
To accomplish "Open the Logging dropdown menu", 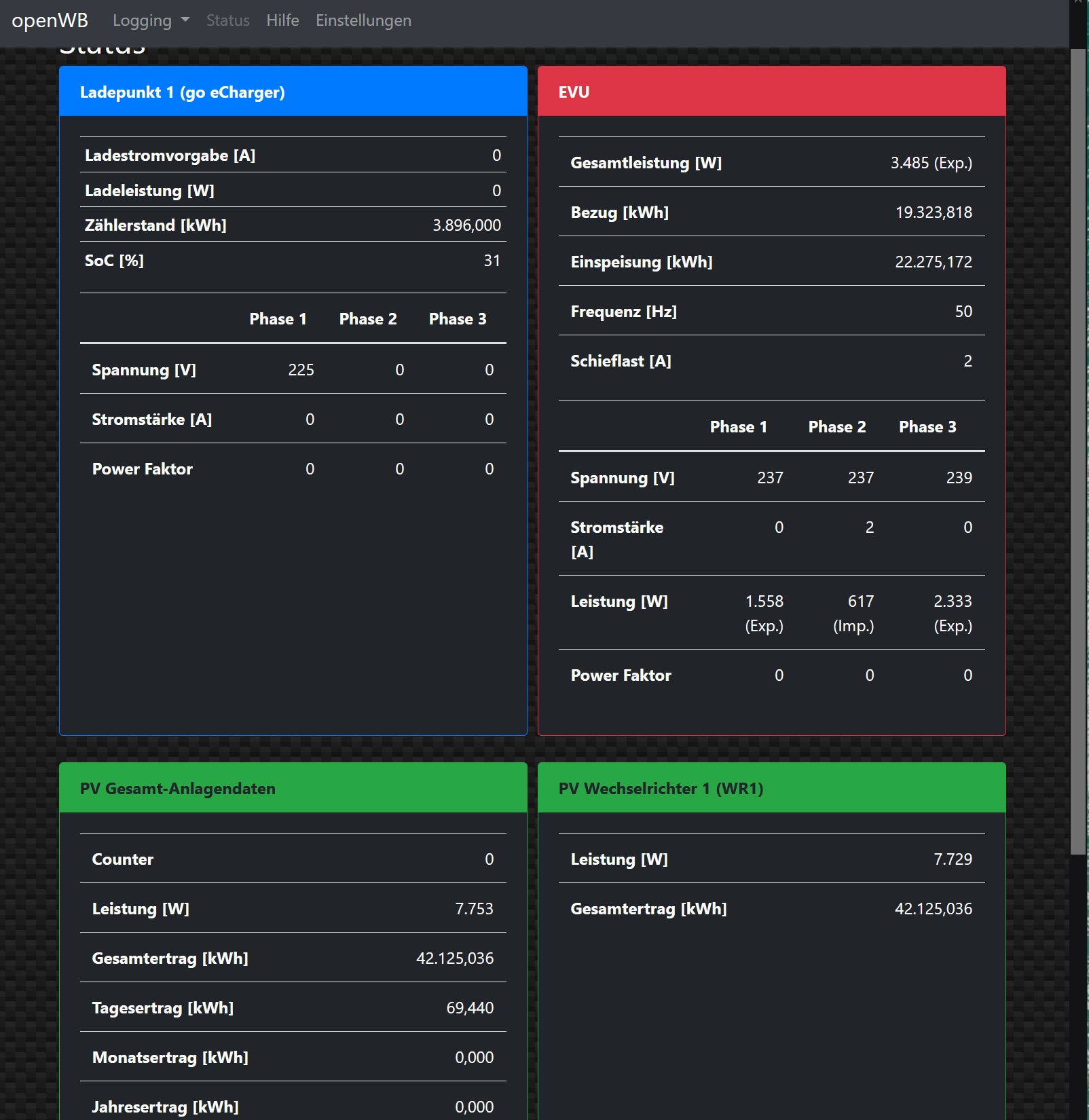I will 150,20.
